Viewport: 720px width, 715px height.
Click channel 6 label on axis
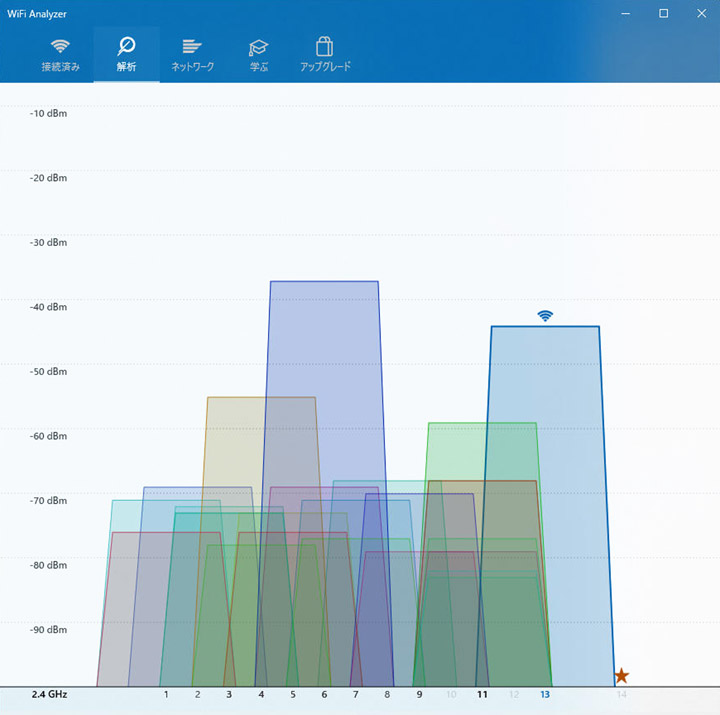[x=324, y=694]
